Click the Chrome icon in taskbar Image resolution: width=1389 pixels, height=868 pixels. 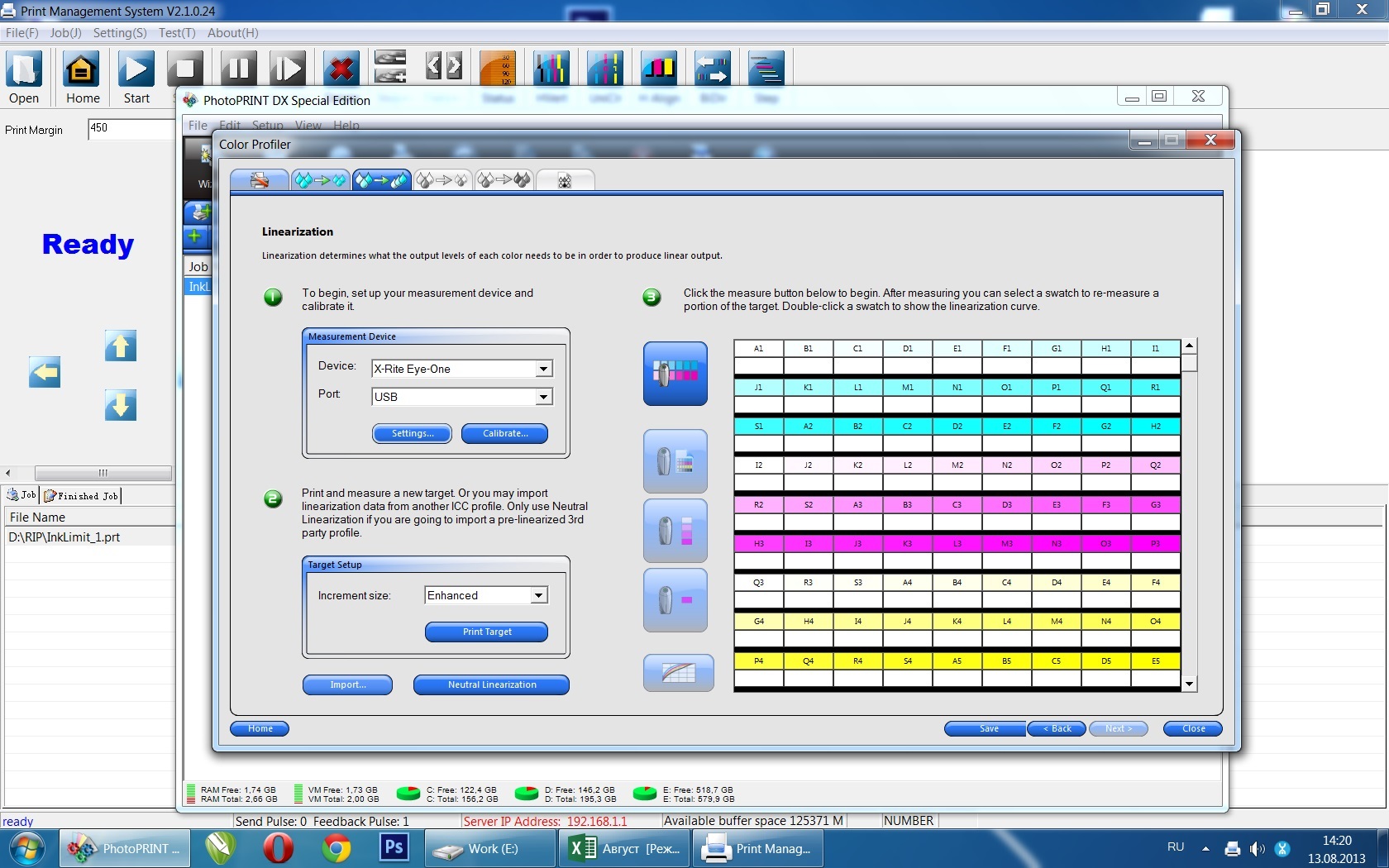[336, 848]
